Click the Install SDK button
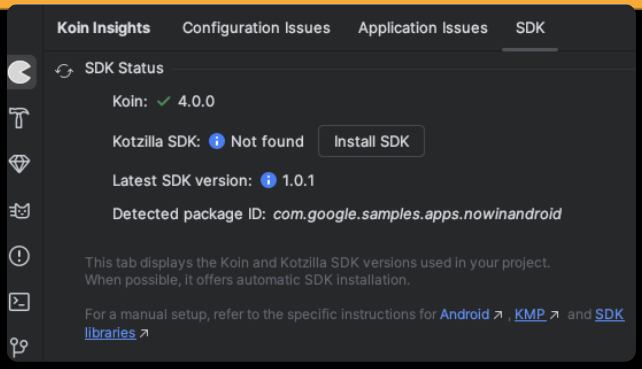This screenshot has height=369, width=642. pyautogui.click(x=371, y=141)
